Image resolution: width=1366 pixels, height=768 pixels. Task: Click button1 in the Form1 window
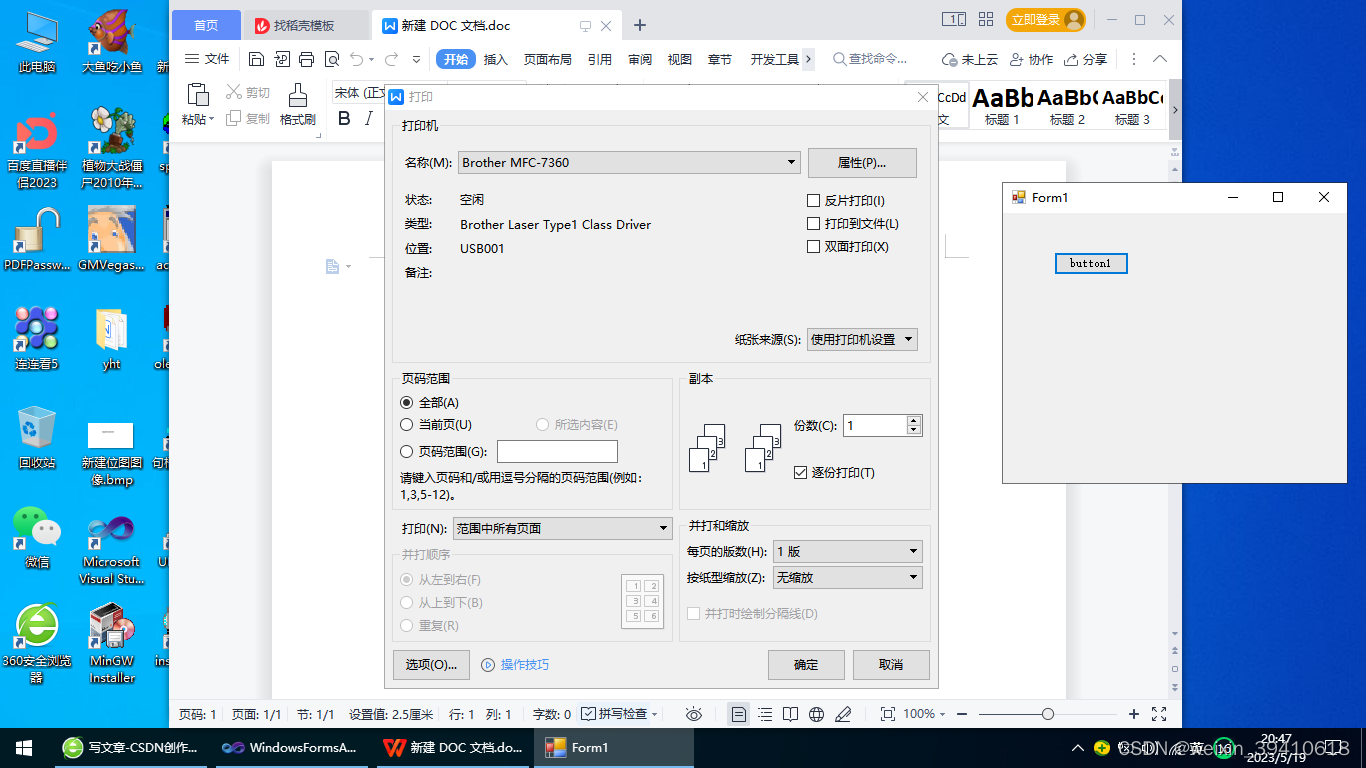pyautogui.click(x=1091, y=263)
